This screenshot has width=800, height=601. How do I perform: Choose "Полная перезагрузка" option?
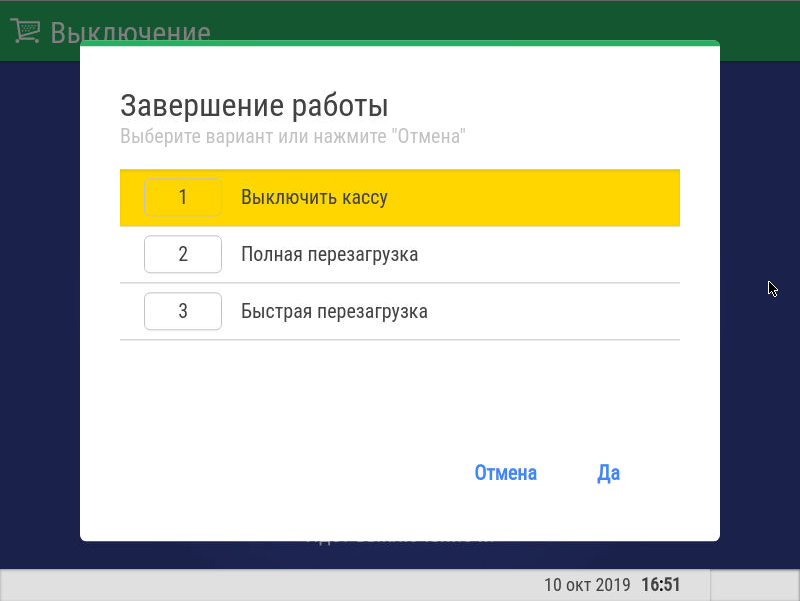tap(399, 255)
